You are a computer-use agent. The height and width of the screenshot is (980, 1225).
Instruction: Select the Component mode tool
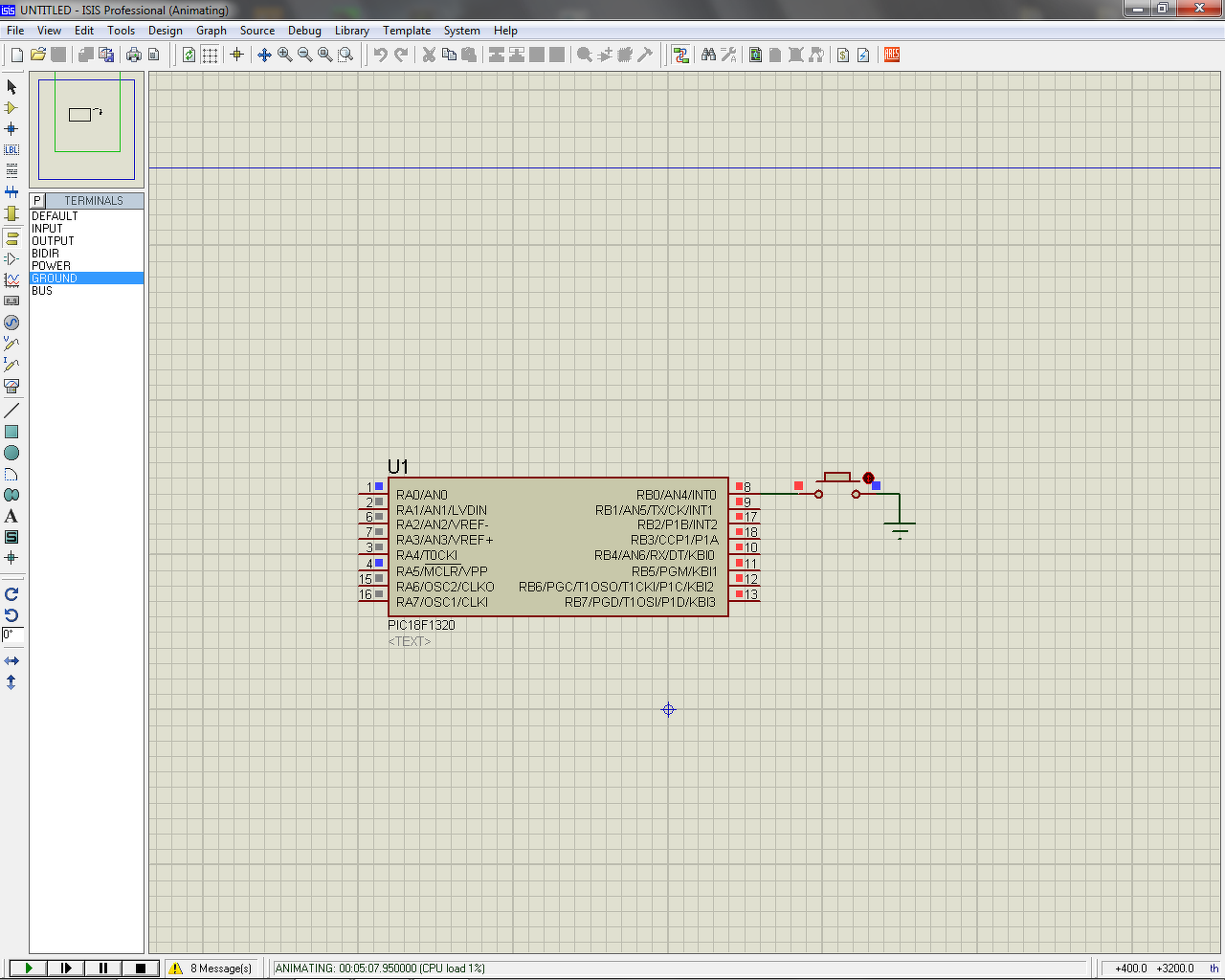click(x=11, y=108)
